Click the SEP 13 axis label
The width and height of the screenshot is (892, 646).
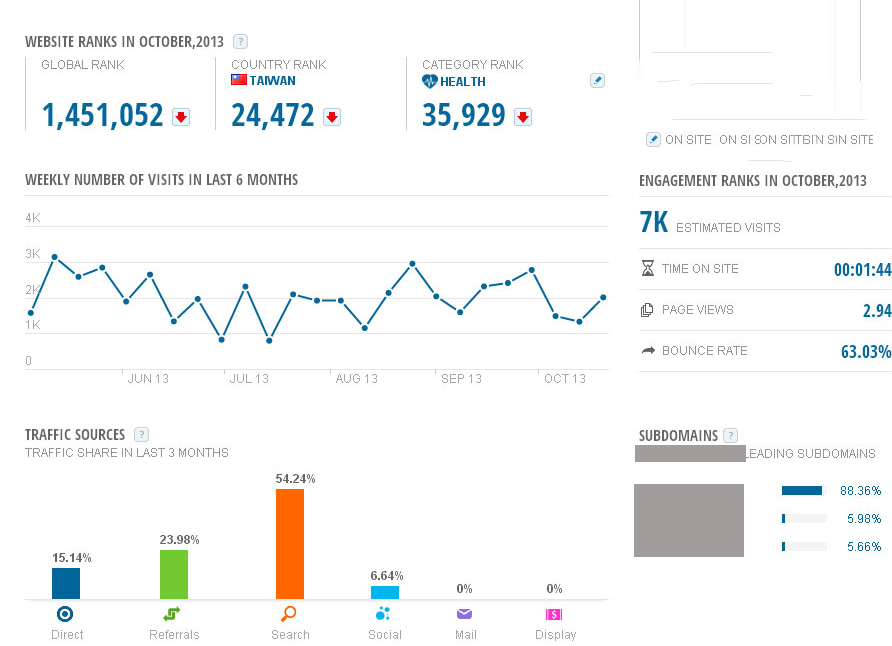pos(461,379)
